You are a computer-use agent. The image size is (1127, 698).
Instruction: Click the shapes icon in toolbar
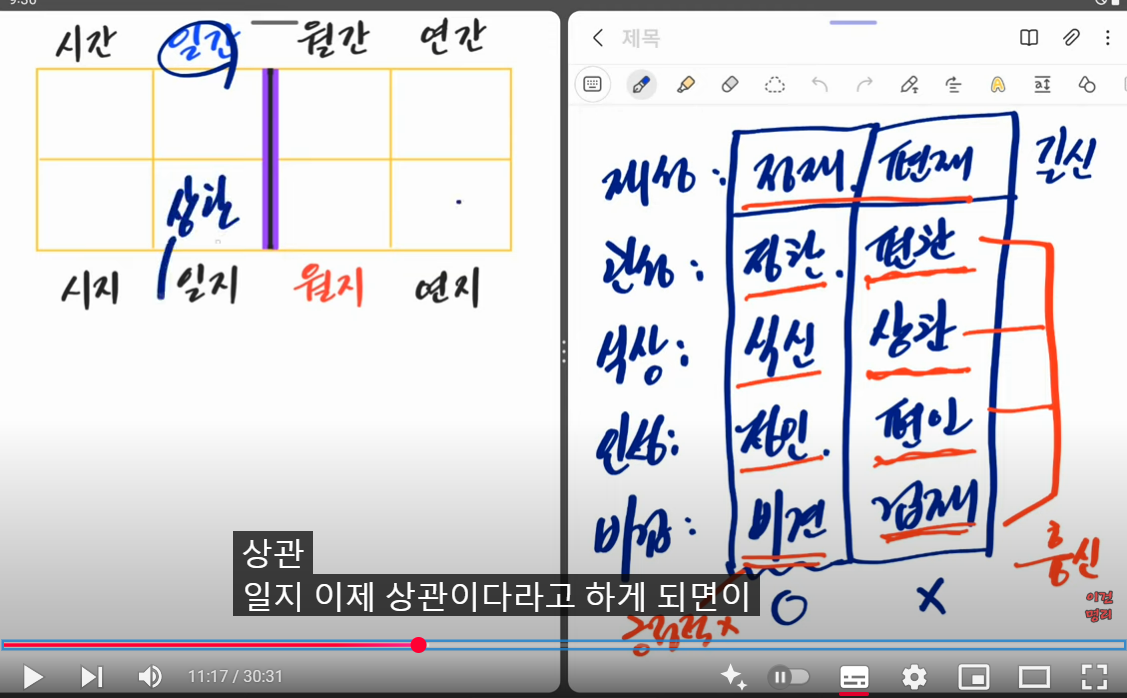pyautogui.click(x=1087, y=85)
